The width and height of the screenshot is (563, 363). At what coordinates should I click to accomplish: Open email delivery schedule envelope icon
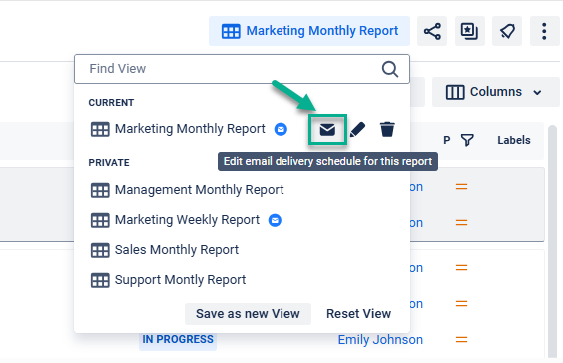click(x=327, y=130)
